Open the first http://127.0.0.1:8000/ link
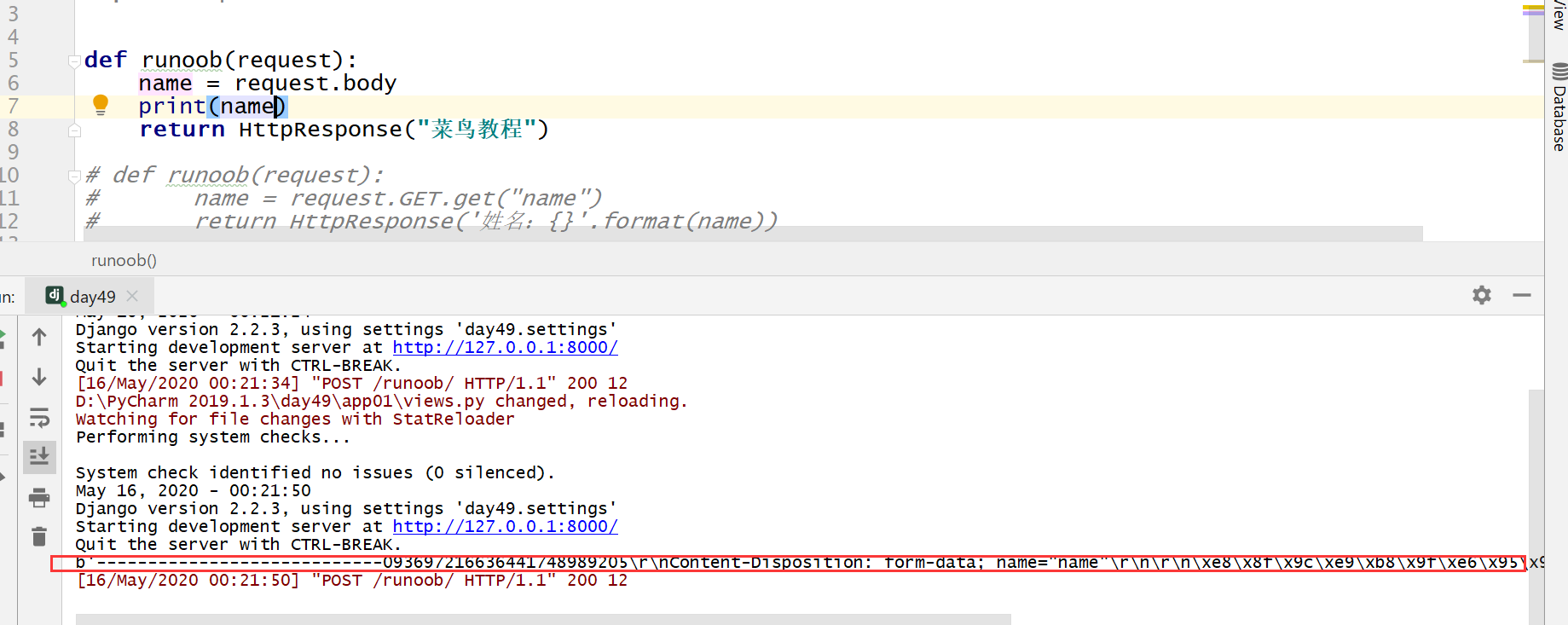 click(x=505, y=348)
